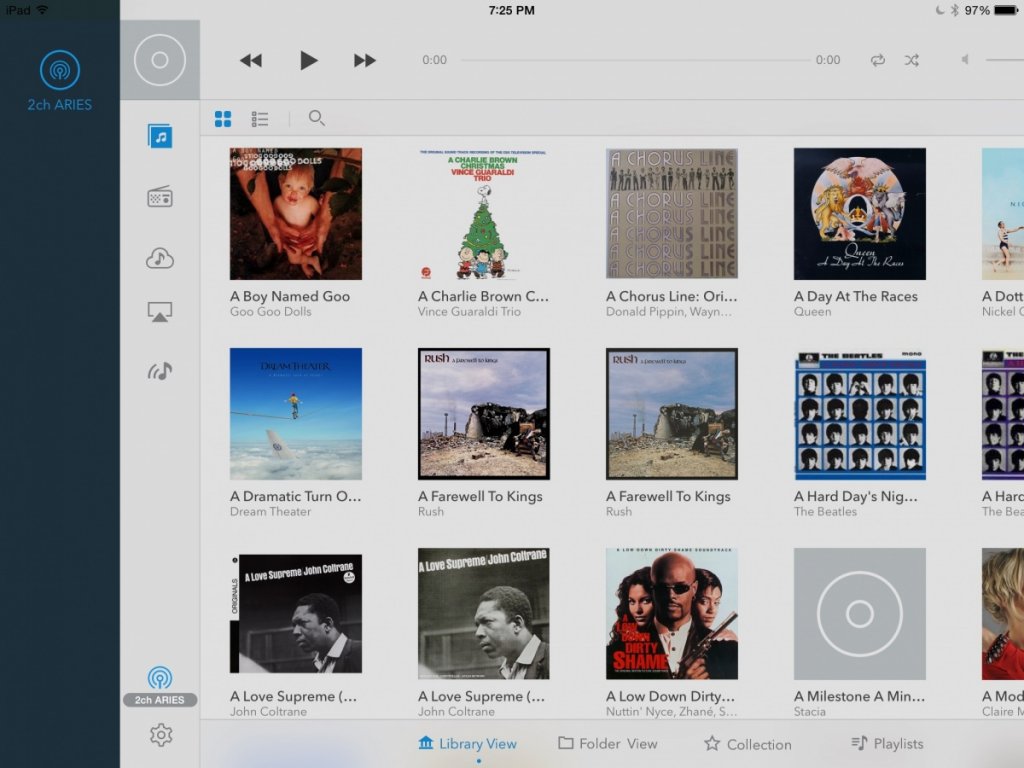Switch to the Folder View tab
1024x768 pixels.
[x=608, y=744]
